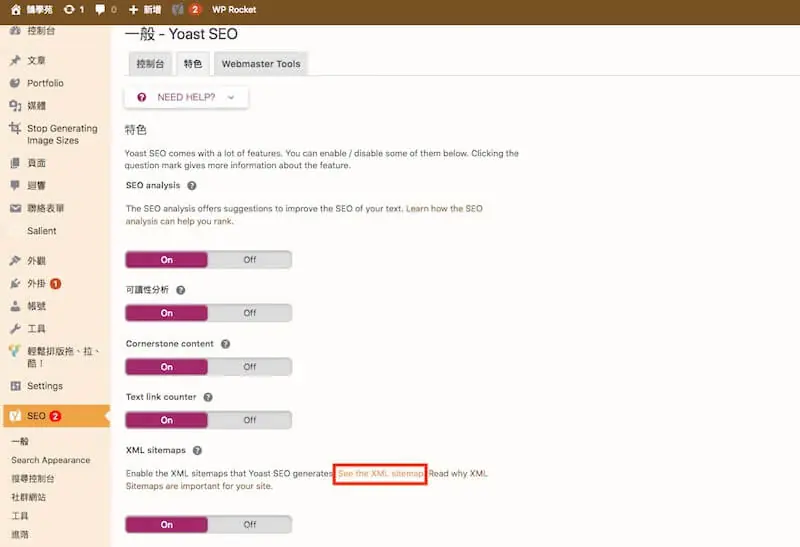
Task: Open the comments bubble icon in admin bar
Action: click(100, 10)
